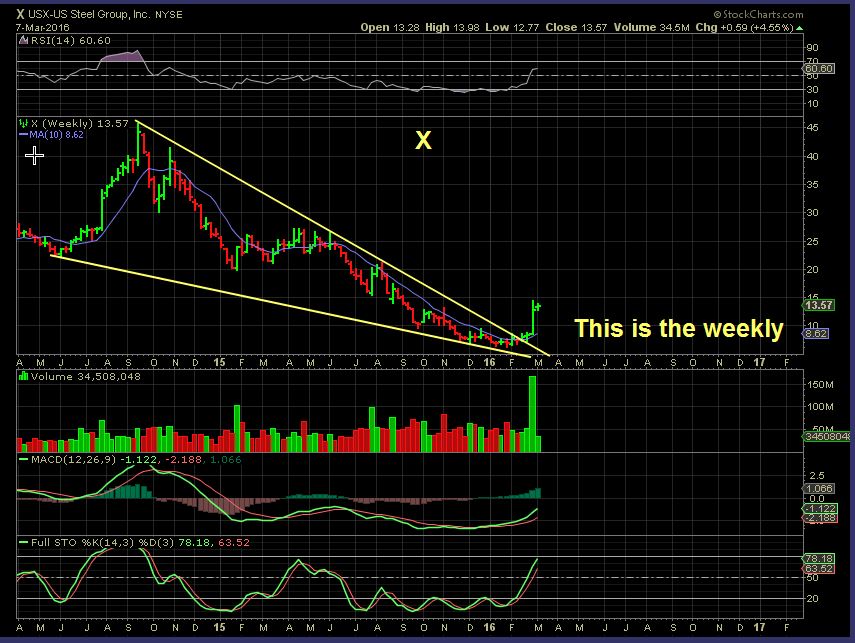
Task: Click the green line marker before Full STO label
Action: 23,543
